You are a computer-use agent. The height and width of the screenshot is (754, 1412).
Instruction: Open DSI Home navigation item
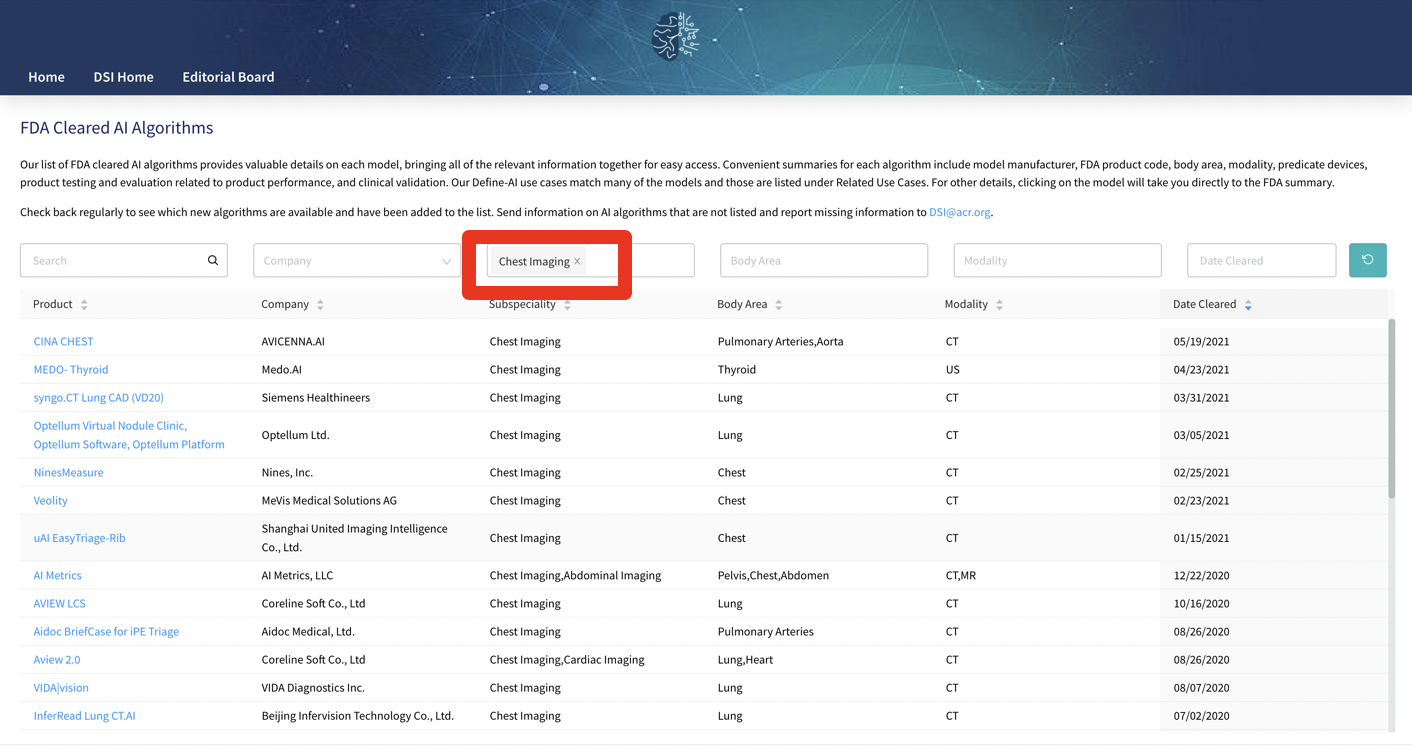click(x=123, y=77)
